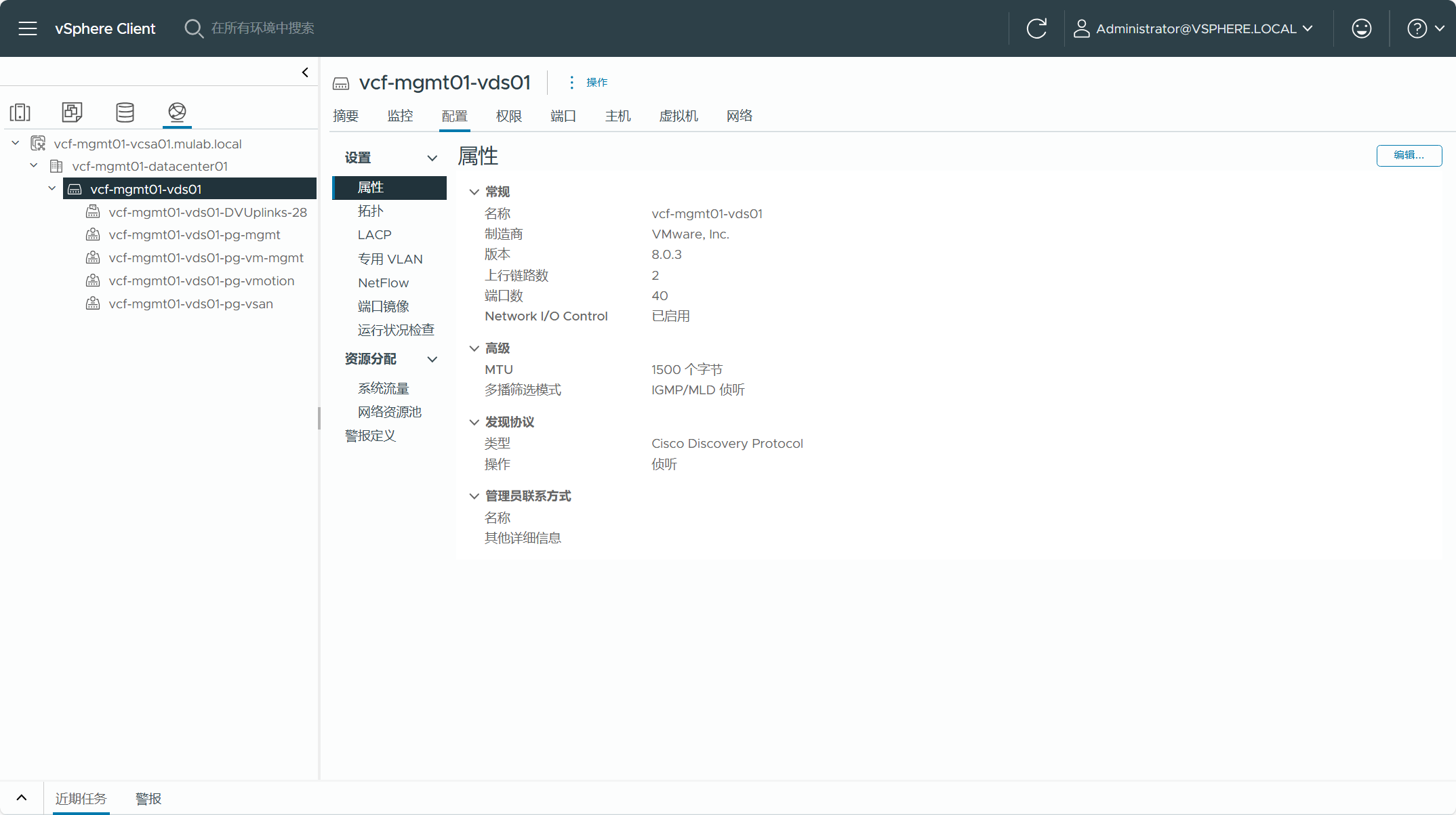Open the 端口 tab
Image resolution: width=1456 pixels, height=815 pixels.
click(x=563, y=116)
